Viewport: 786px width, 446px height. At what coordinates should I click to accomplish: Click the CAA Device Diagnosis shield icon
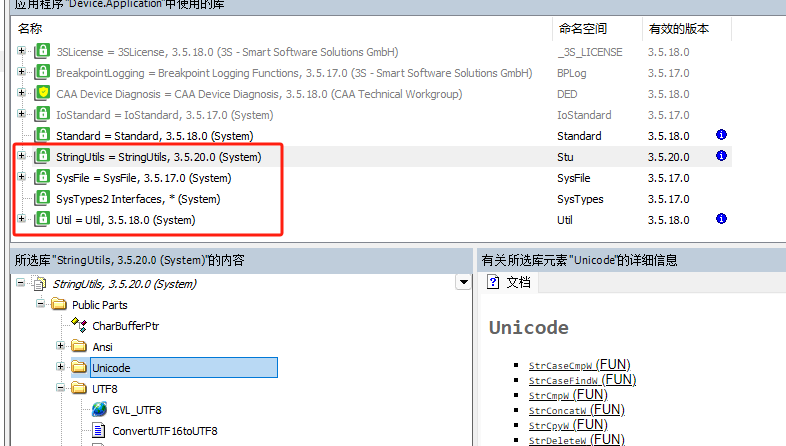click(43, 94)
